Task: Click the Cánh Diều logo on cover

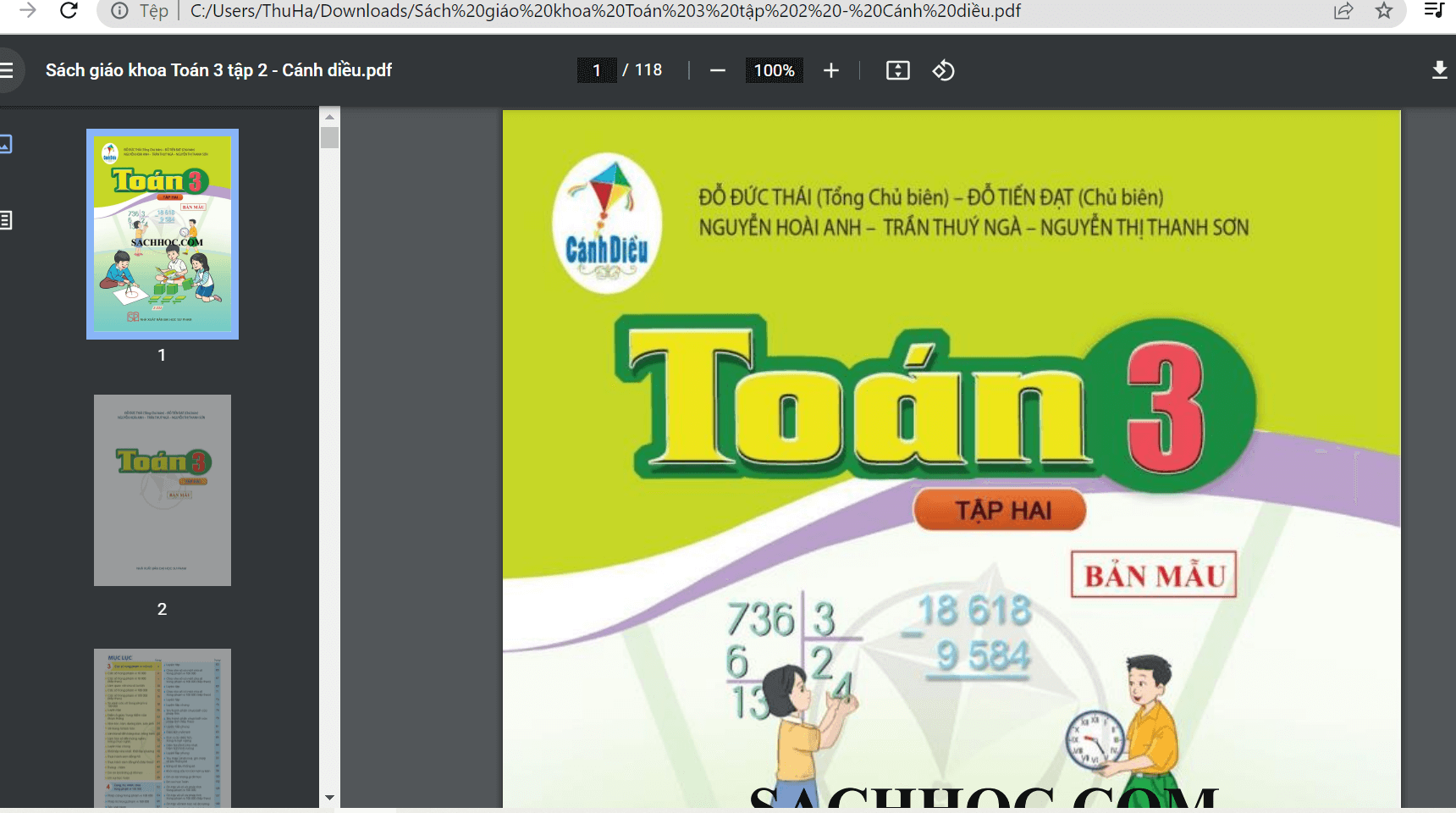Action: (x=607, y=224)
